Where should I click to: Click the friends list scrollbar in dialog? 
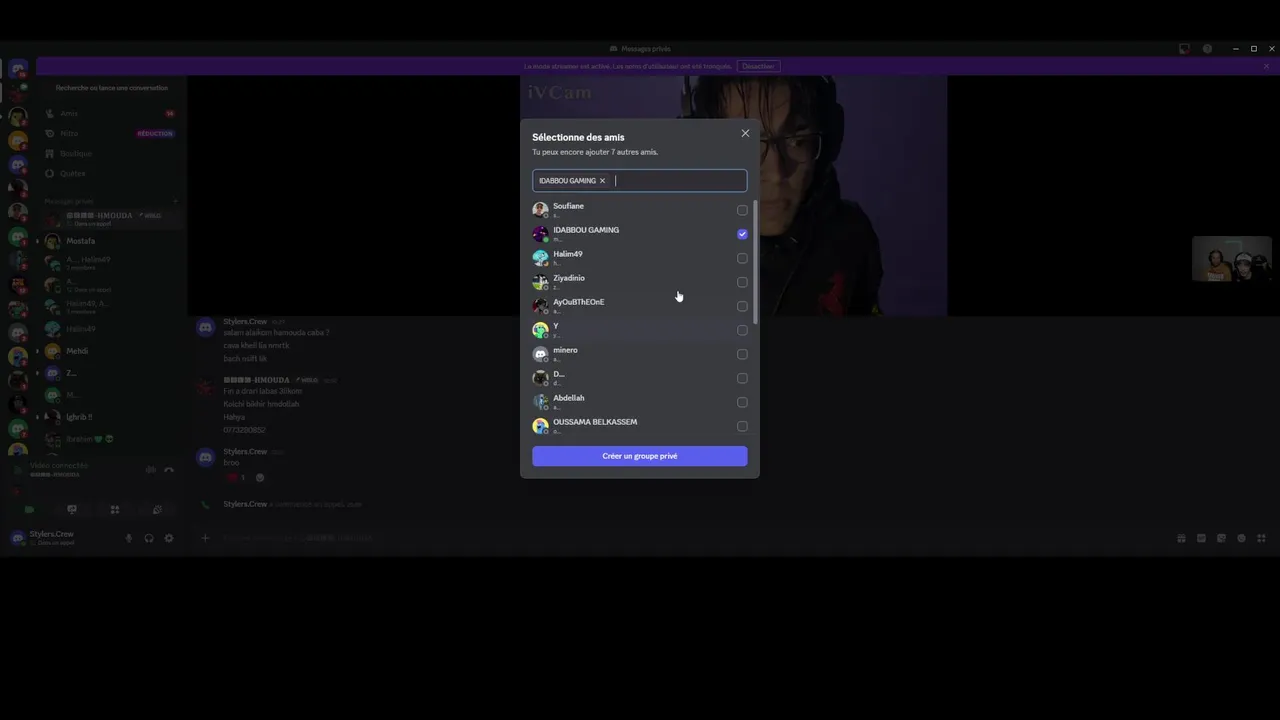756,262
